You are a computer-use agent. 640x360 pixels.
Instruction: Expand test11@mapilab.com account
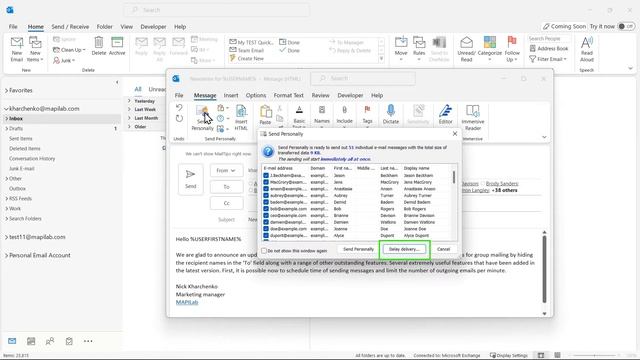(x=7, y=237)
